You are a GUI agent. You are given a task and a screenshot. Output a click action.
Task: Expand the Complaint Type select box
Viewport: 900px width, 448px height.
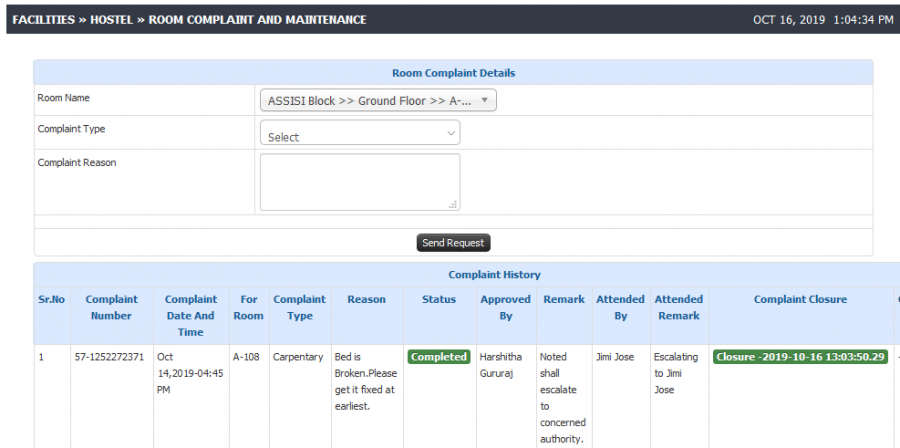click(360, 133)
